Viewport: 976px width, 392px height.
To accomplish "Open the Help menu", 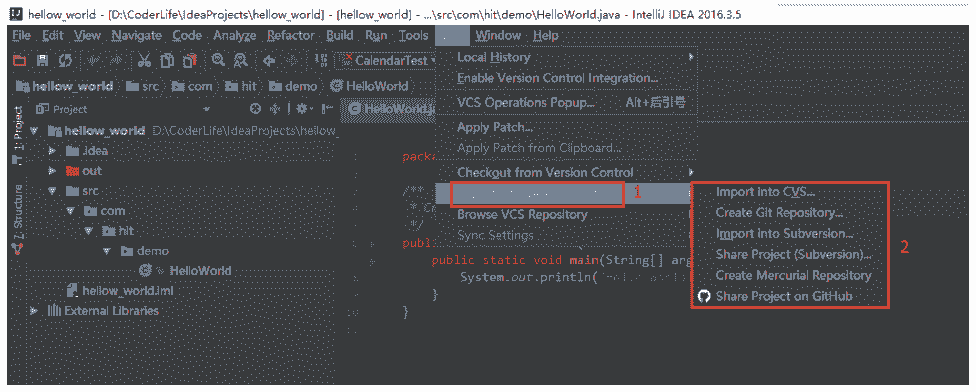I will (x=546, y=35).
